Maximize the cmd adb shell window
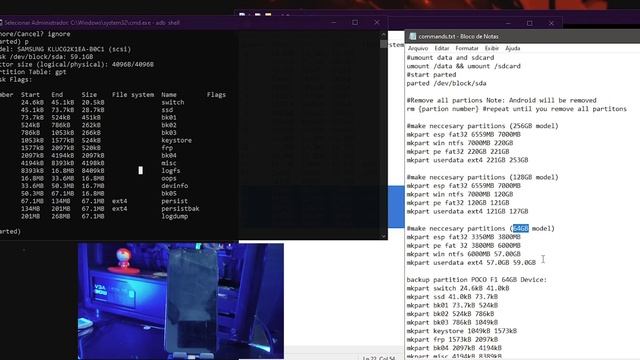The height and width of the screenshot is (360, 640). pyautogui.click(x=355, y=22)
